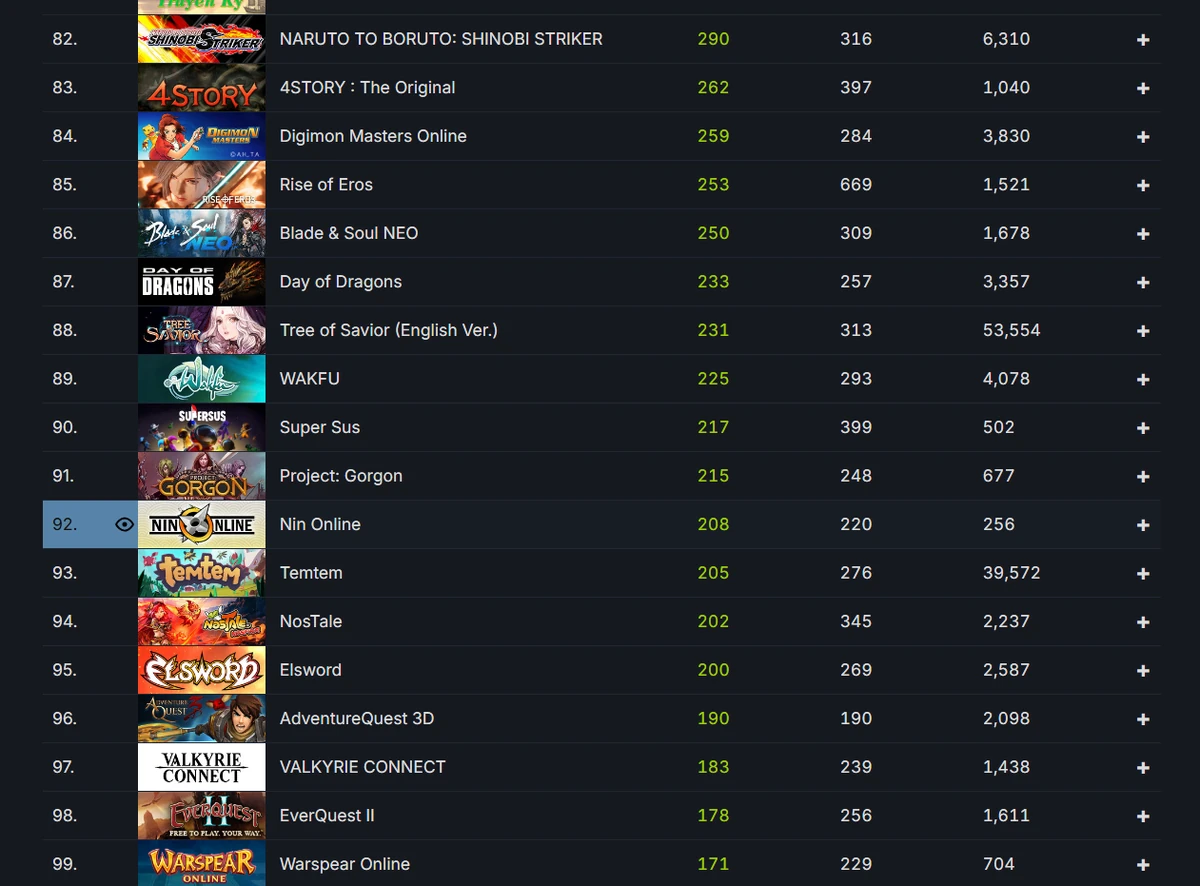Click the NosTale game thumbnail
Image resolution: width=1200 pixels, height=886 pixels.
[x=202, y=621]
